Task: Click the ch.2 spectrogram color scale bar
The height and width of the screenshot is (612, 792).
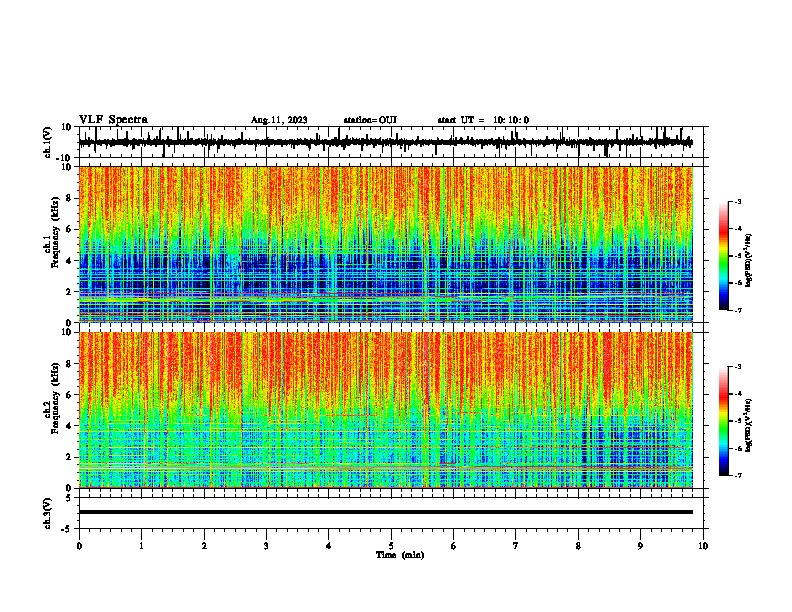Action: pos(724,421)
